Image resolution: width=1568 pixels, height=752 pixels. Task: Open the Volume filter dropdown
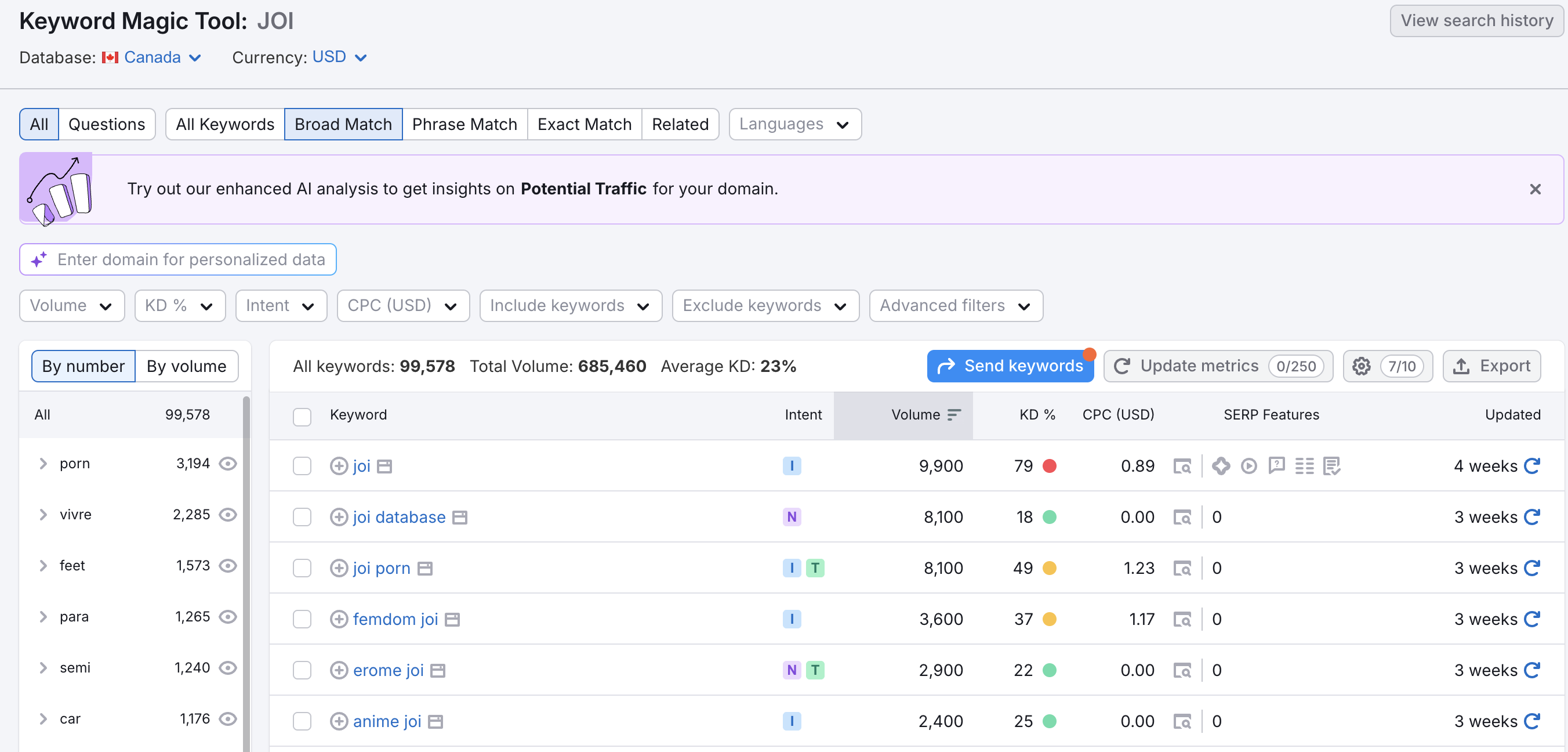72,306
